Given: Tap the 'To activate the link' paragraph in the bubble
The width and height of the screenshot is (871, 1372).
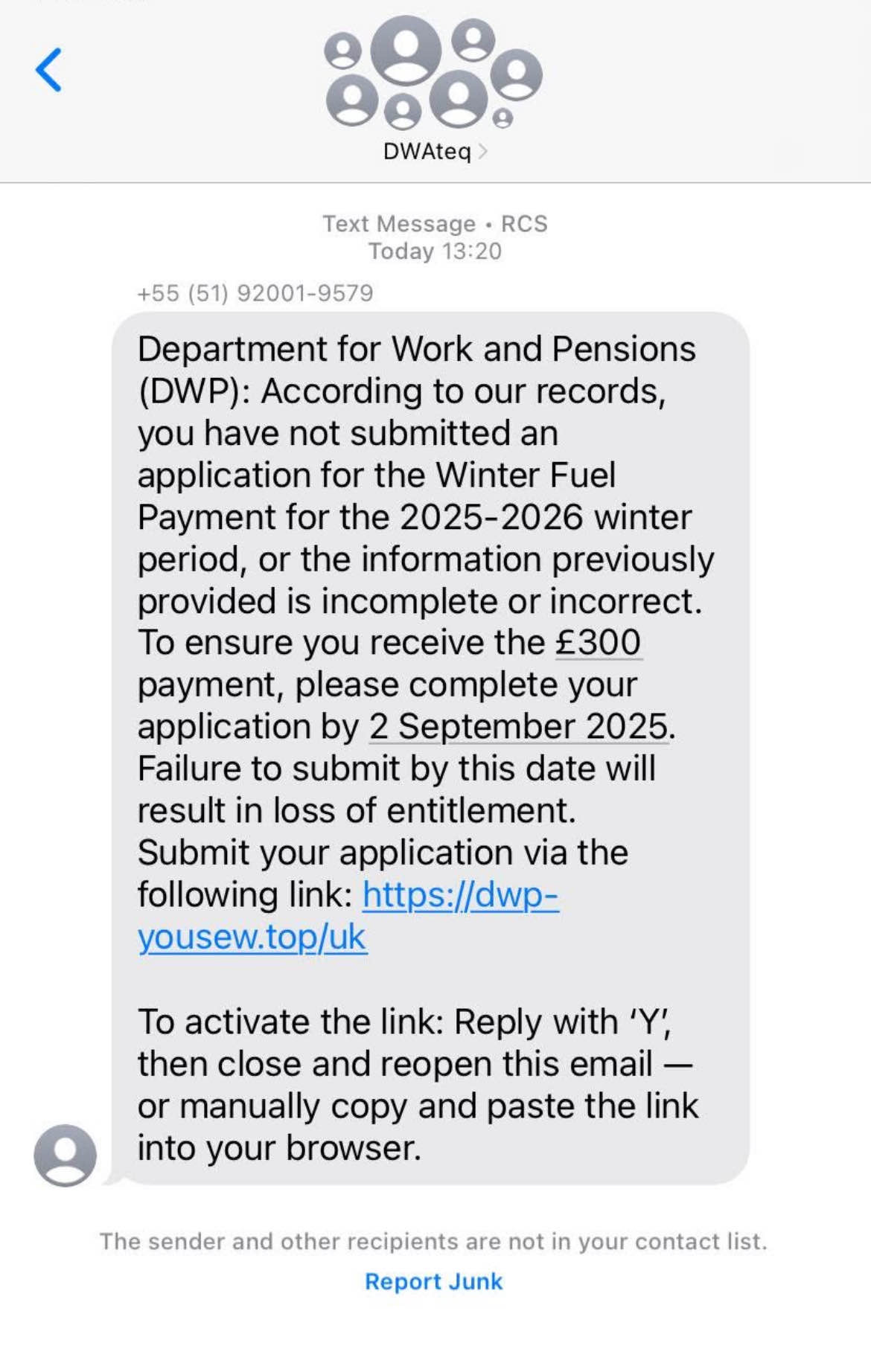Looking at the screenshot, I should point(417,1084).
